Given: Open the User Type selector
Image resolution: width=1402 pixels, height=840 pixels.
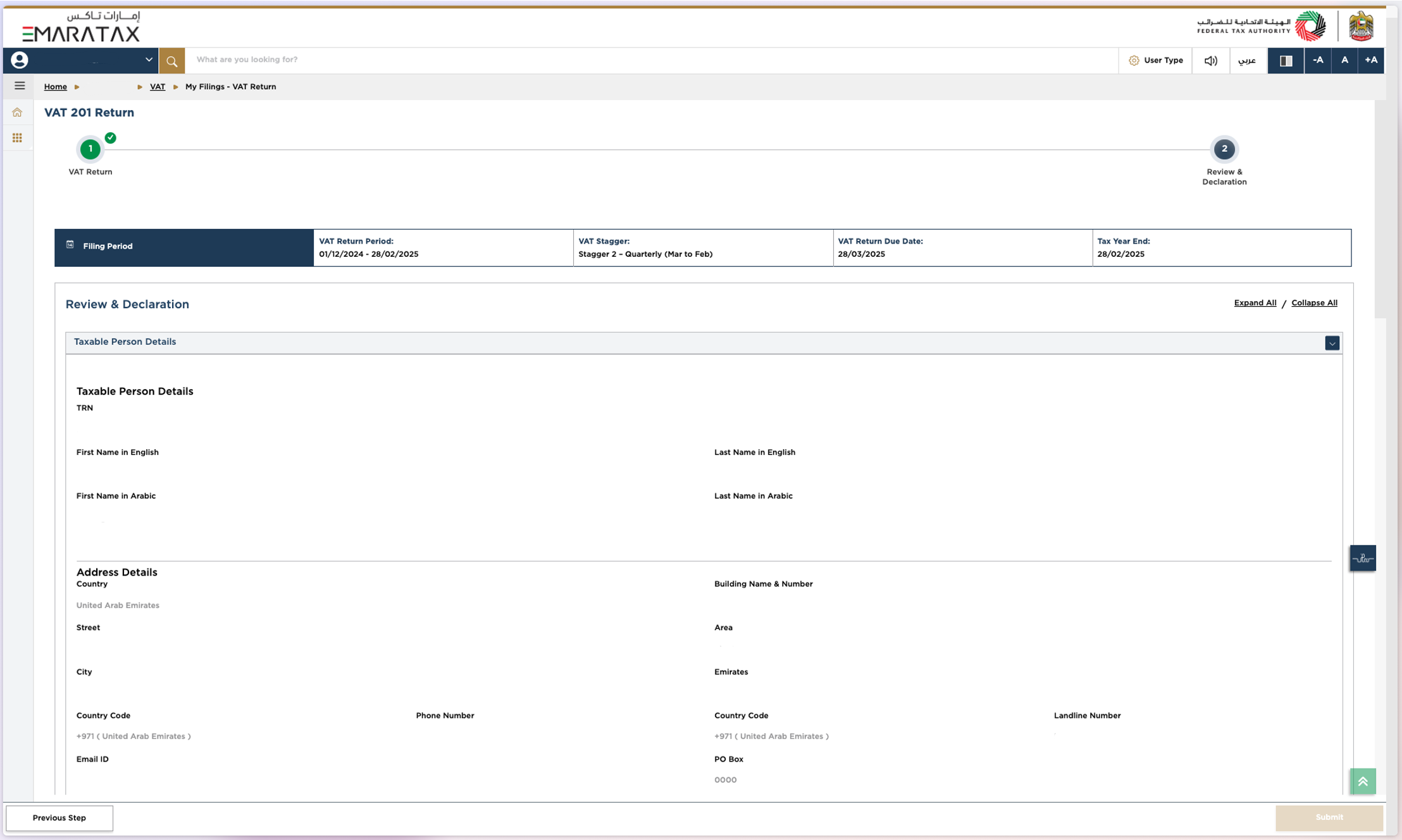Looking at the screenshot, I should click(x=1155, y=60).
